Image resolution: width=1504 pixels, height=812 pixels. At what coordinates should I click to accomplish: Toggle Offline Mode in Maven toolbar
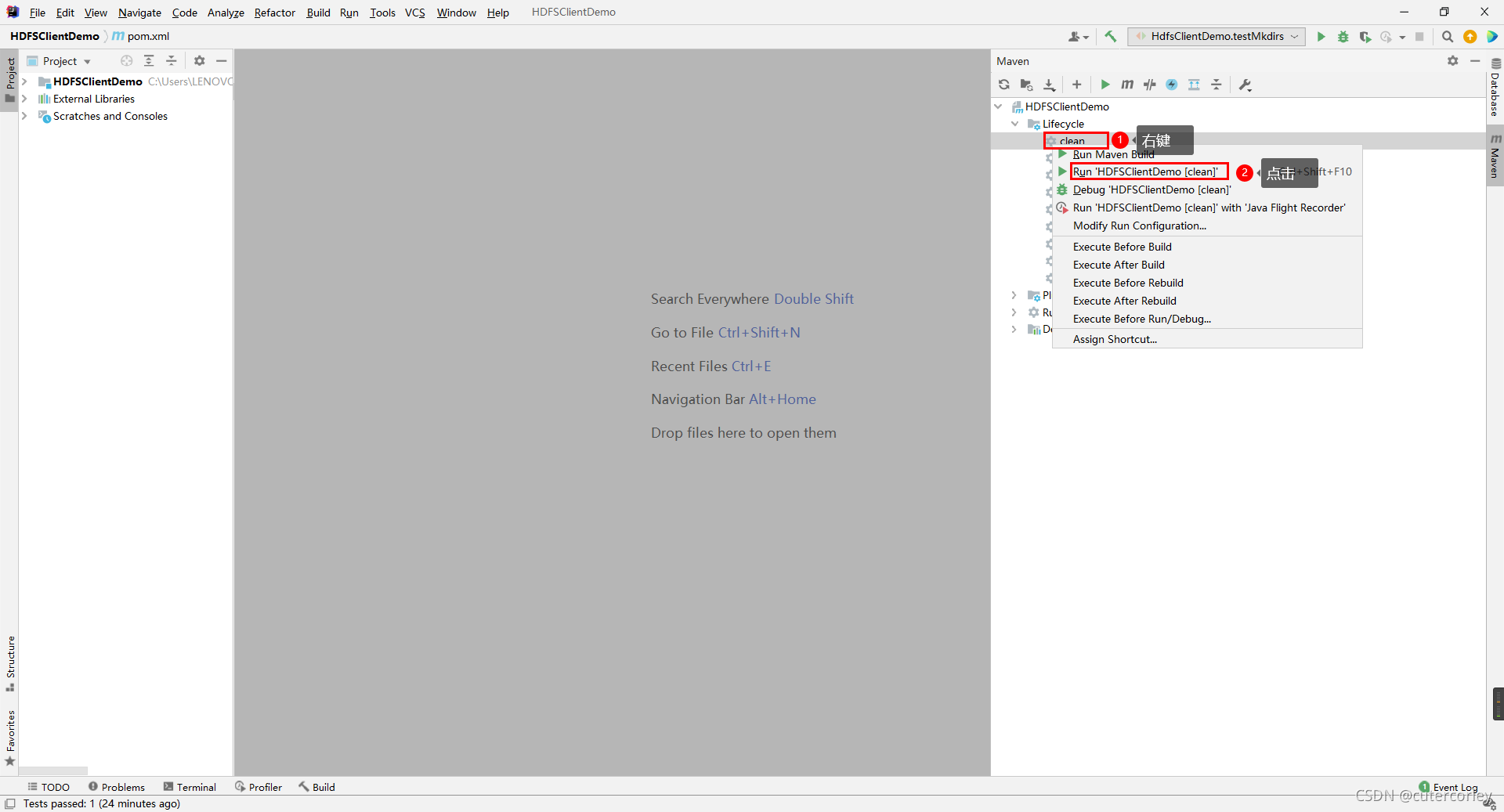point(1149,85)
